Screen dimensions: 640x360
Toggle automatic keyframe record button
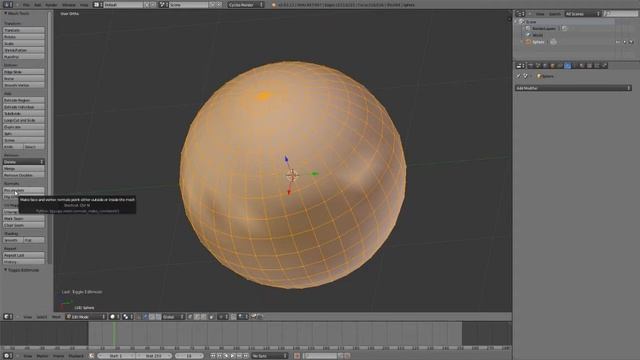[x=297, y=356]
